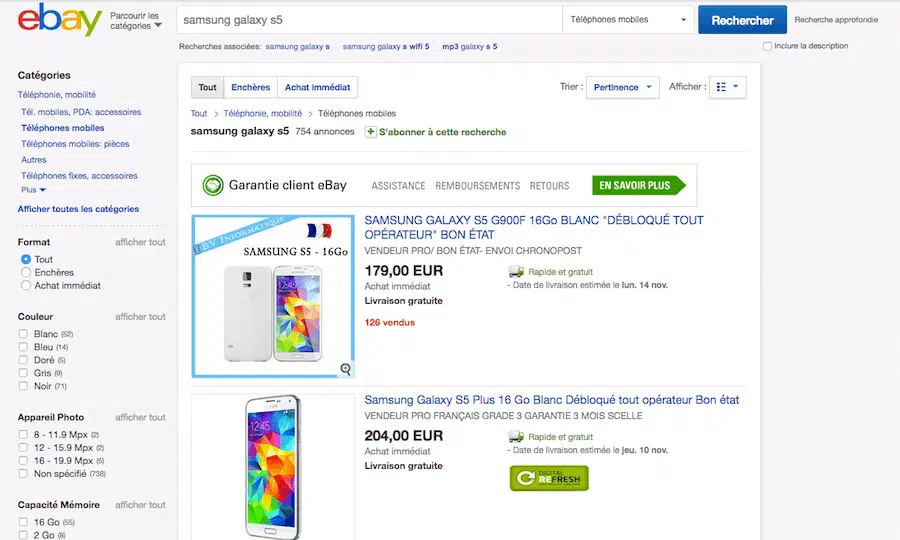Viewport: 900px width, 540px height.
Task: Click the eBay logo
Action: 60,20
